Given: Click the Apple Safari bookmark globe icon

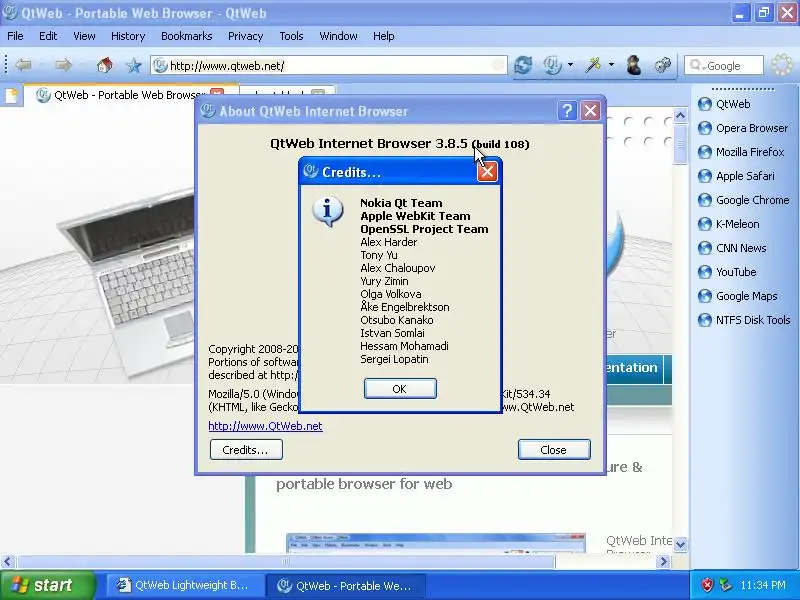Looking at the screenshot, I should [705, 176].
